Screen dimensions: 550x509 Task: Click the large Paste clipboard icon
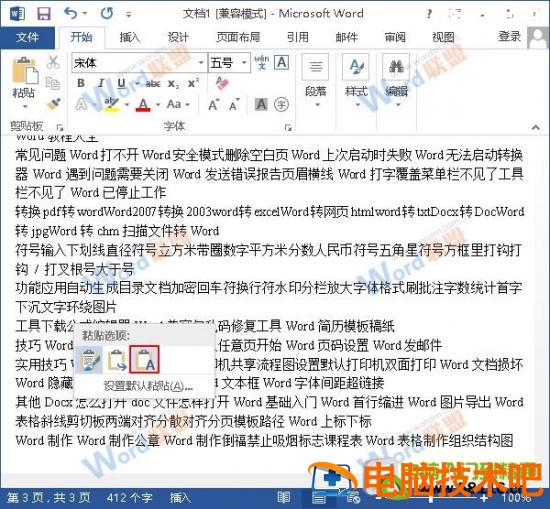(24, 71)
